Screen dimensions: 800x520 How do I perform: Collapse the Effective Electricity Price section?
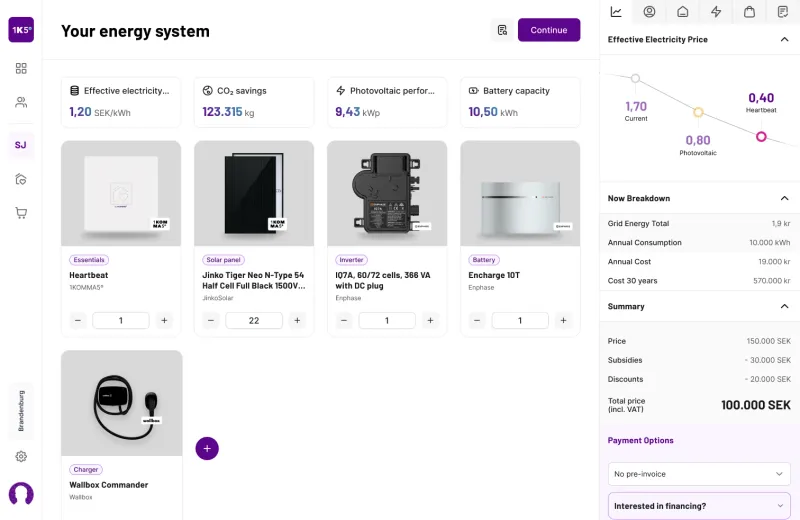785,39
